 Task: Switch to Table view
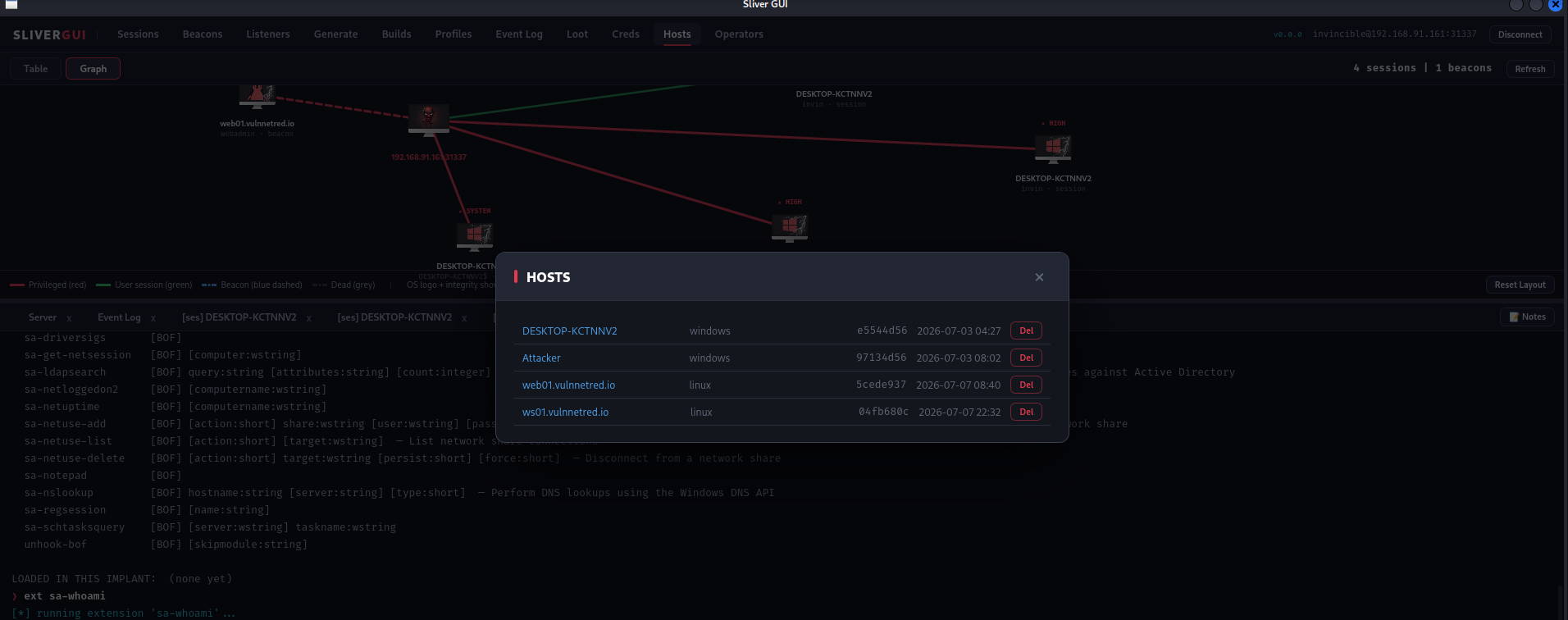[35, 69]
